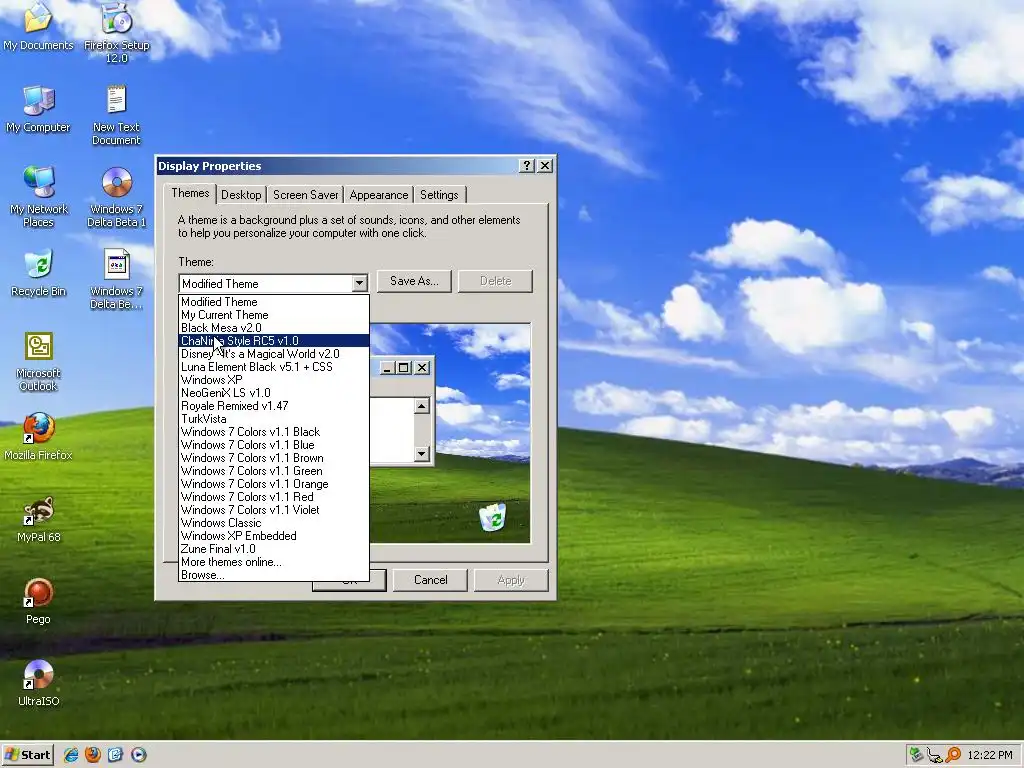Image resolution: width=1024 pixels, height=768 pixels.
Task: Choose the Windows XP Embedded theme
Action: coord(274,536)
